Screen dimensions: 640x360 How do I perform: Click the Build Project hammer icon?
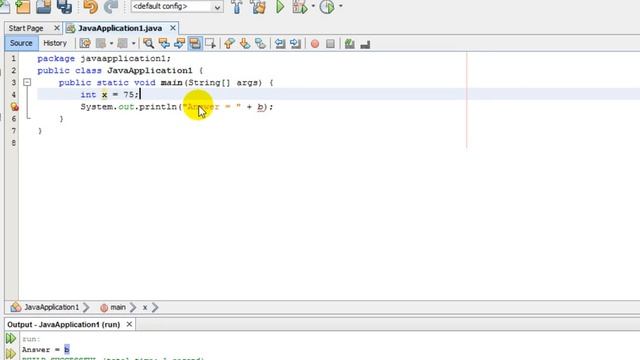pyautogui.click(x=237, y=7)
